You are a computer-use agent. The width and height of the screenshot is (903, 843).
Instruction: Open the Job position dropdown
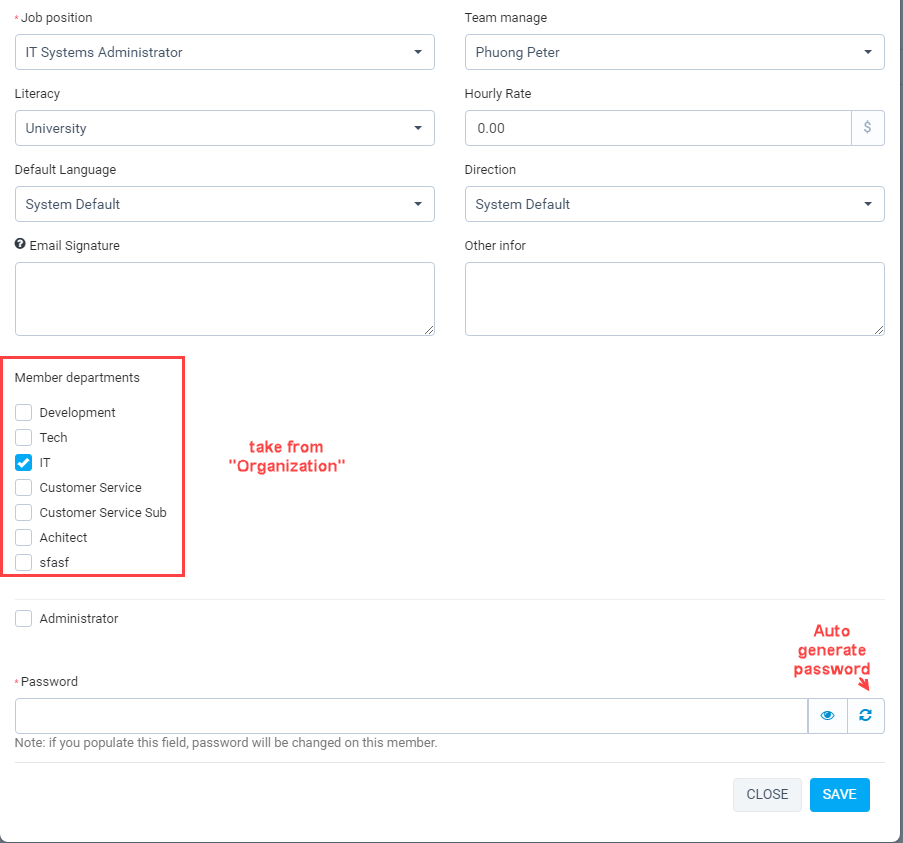tap(225, 52)
